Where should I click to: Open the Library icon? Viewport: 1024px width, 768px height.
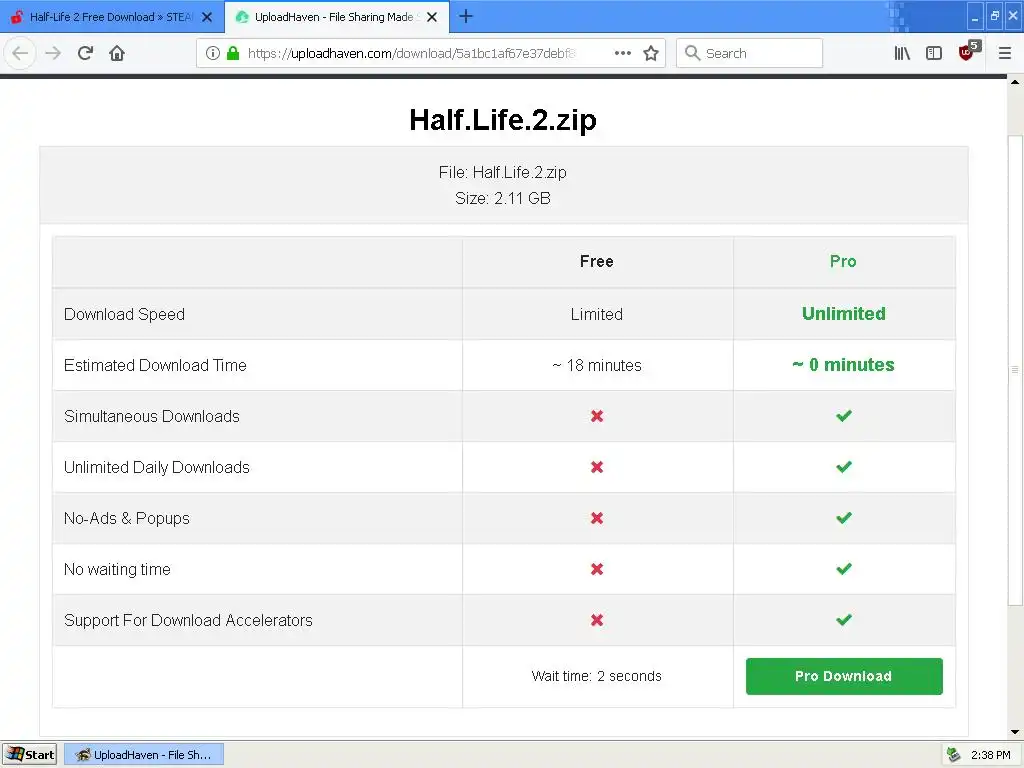pos(902,53)
